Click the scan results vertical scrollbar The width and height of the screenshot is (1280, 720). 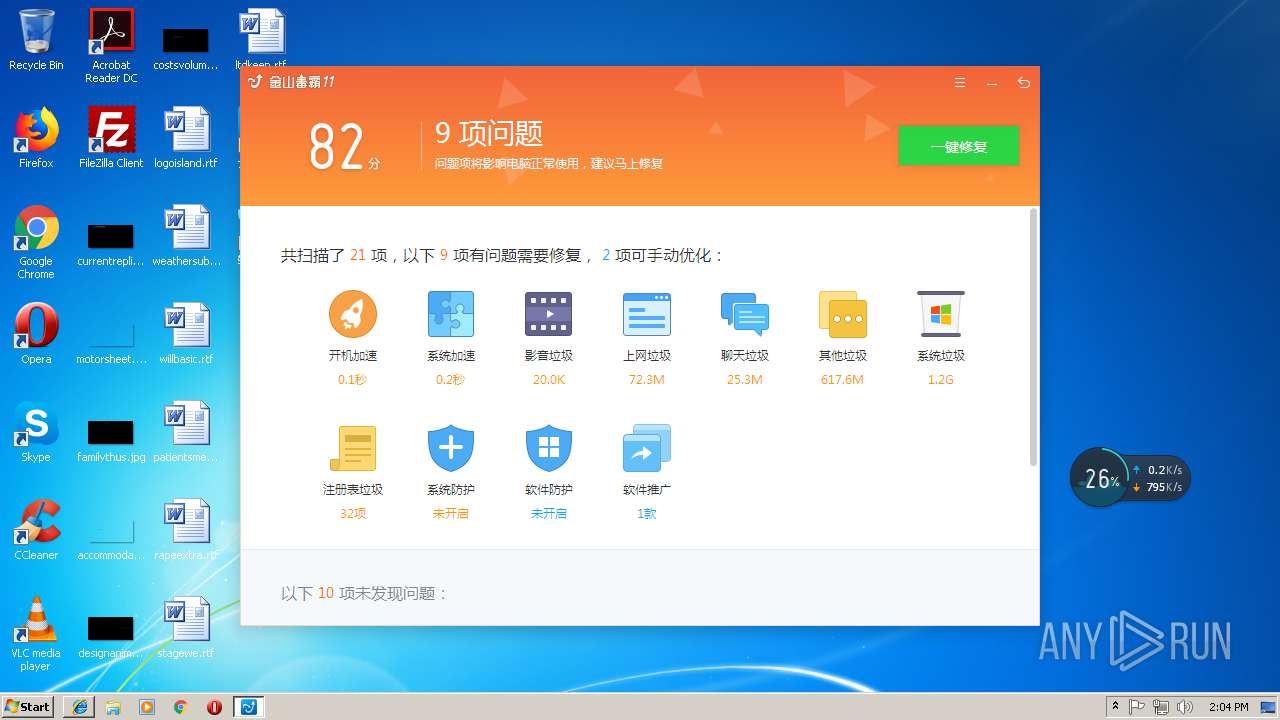click(x=1033, y=337)
